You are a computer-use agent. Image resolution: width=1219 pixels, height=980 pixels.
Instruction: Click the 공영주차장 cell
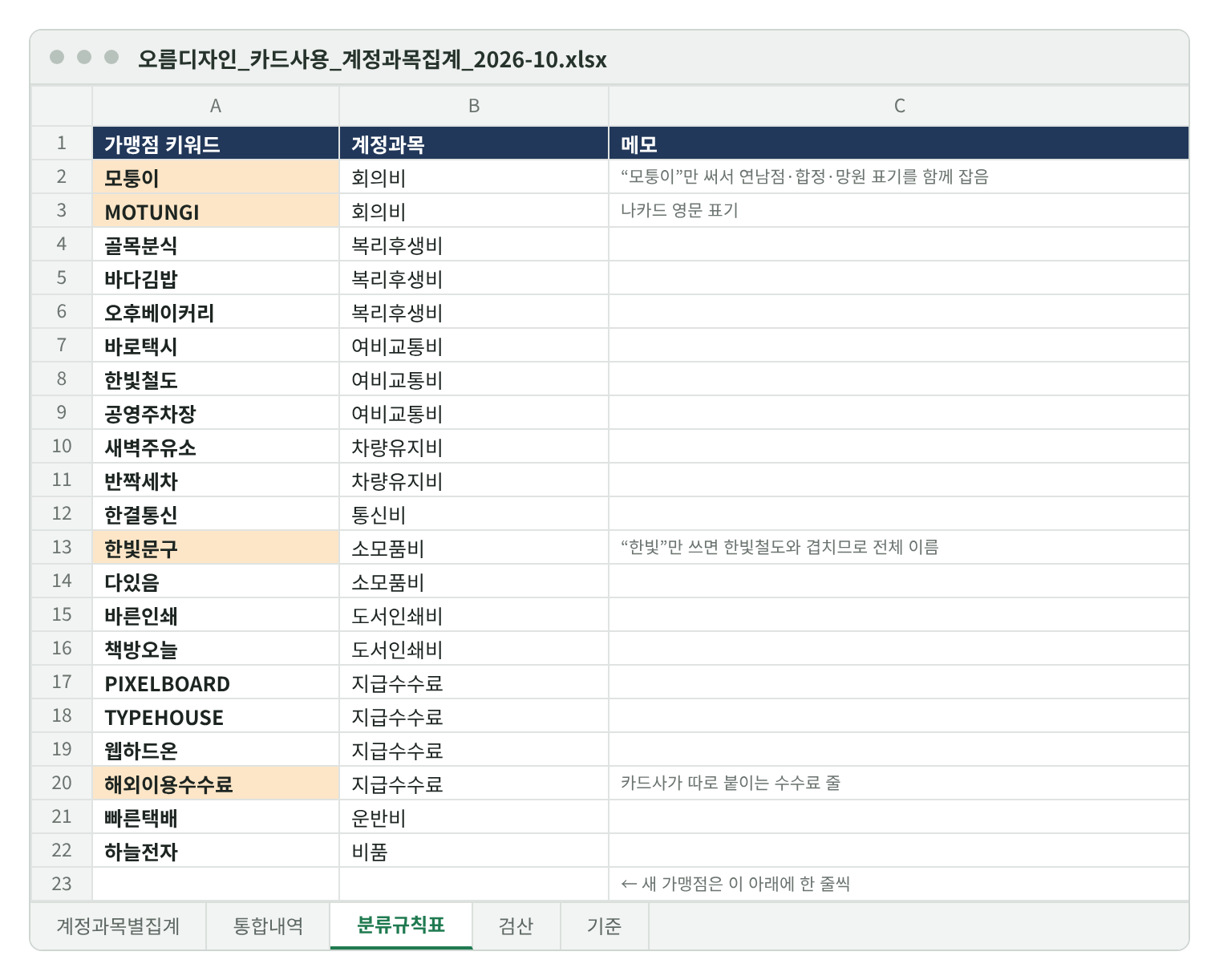pyautogui.click(x=216, y=413)
